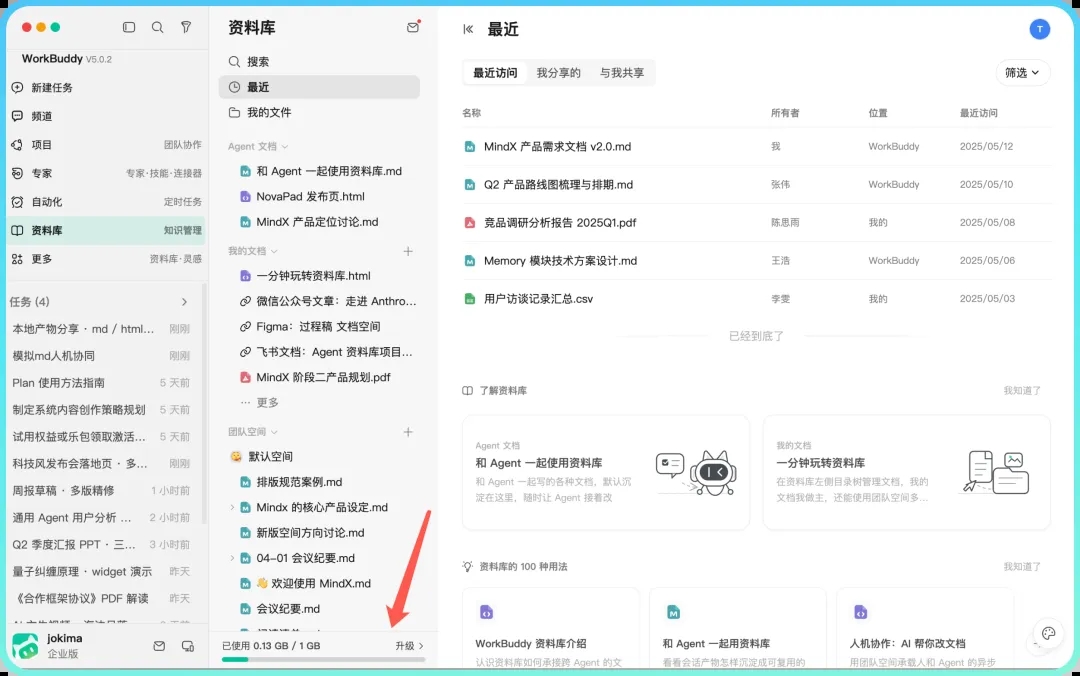Image resolution: width=1080 pixels, height=676 pixels.
Task: Open 频道 in the sidebar
Action: (107, 116)
